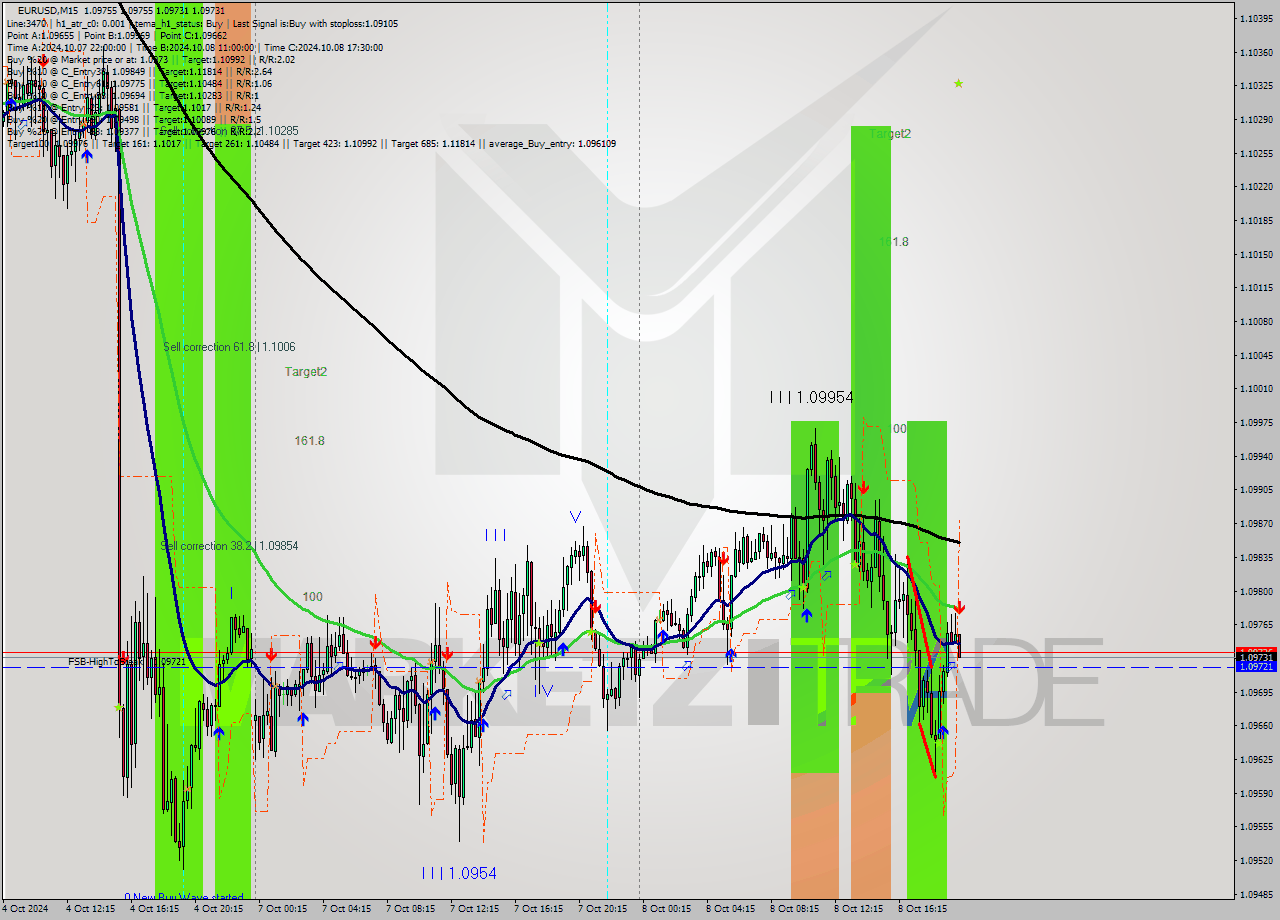Select the left-side Target2 label
Screen dimensions: 1280x920
pos(306,372)
